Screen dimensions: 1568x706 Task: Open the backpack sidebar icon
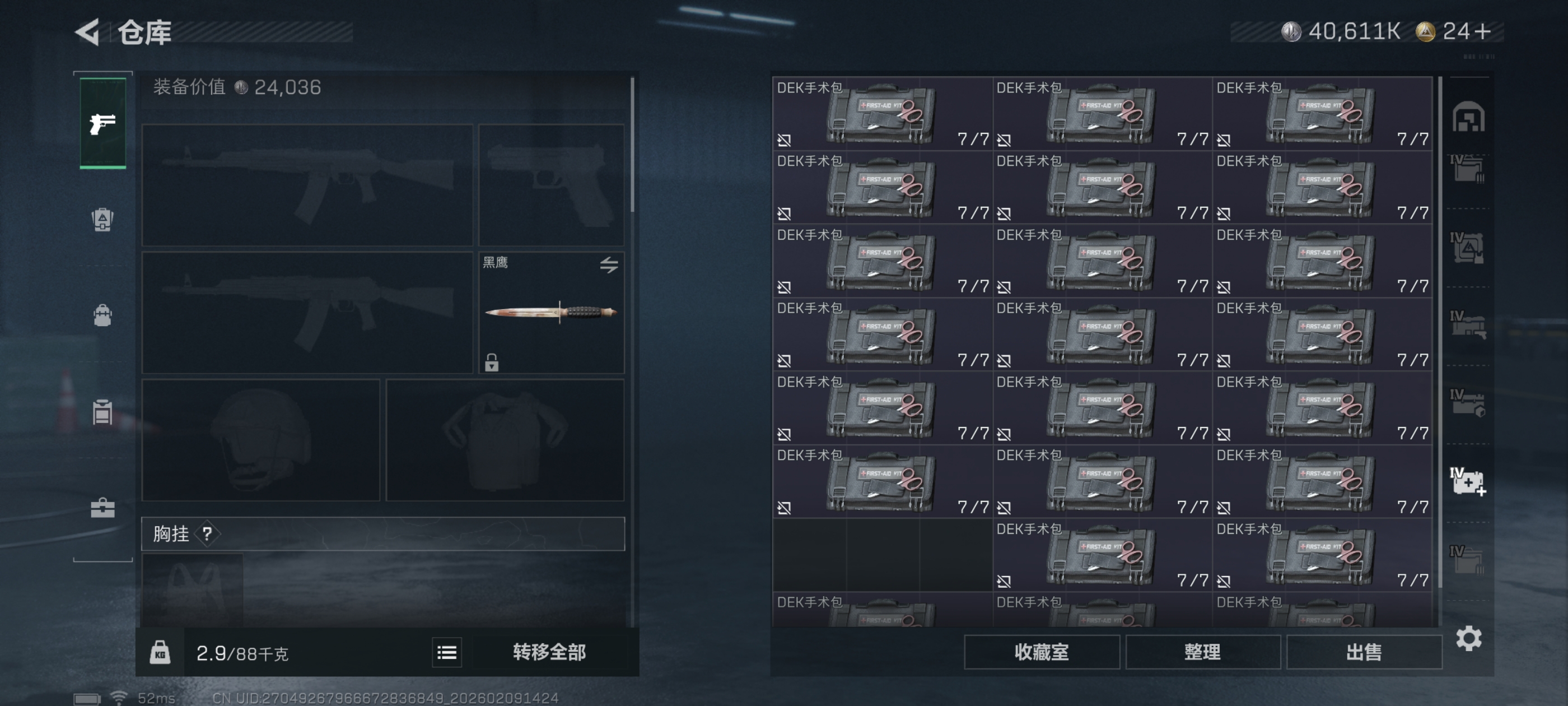pos(102,315)
